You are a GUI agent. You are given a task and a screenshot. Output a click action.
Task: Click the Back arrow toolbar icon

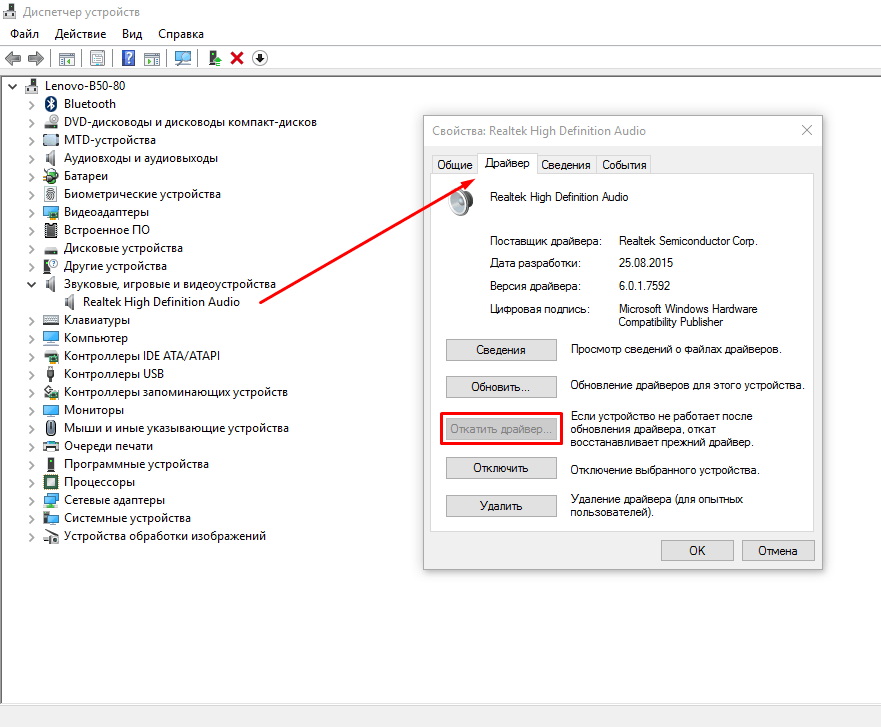pos(13,58)
